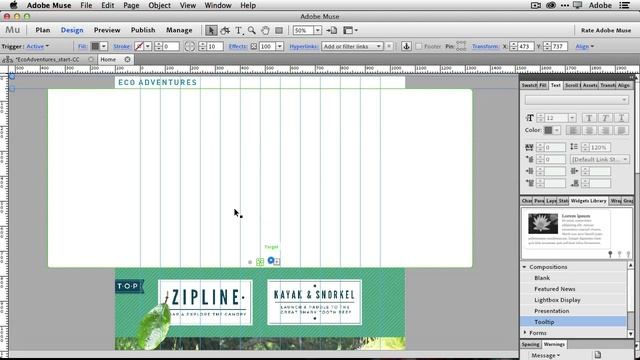Select the Crop tool

coord(225,31)
